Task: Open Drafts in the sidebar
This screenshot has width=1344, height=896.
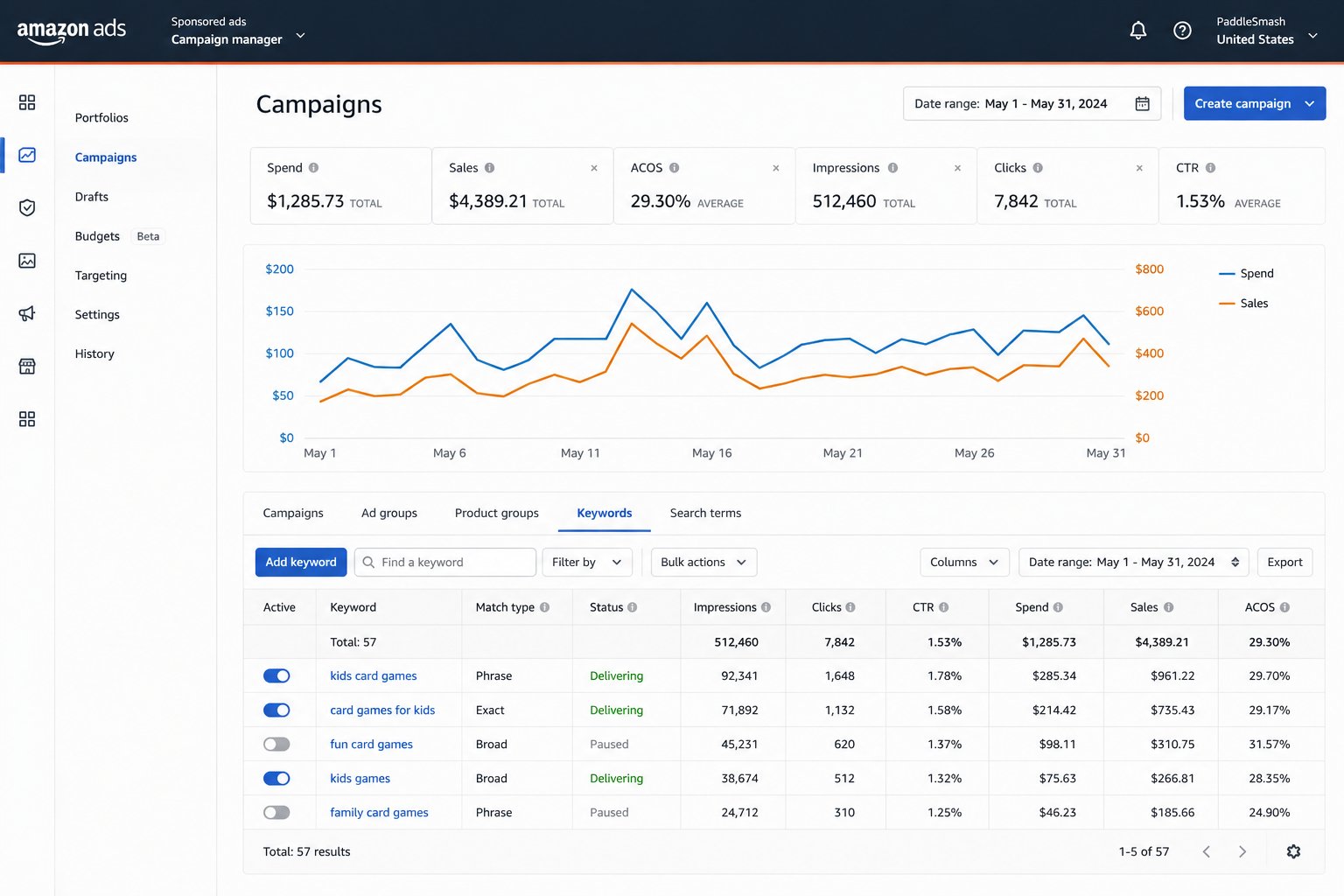Action: [x=92, y=197]
